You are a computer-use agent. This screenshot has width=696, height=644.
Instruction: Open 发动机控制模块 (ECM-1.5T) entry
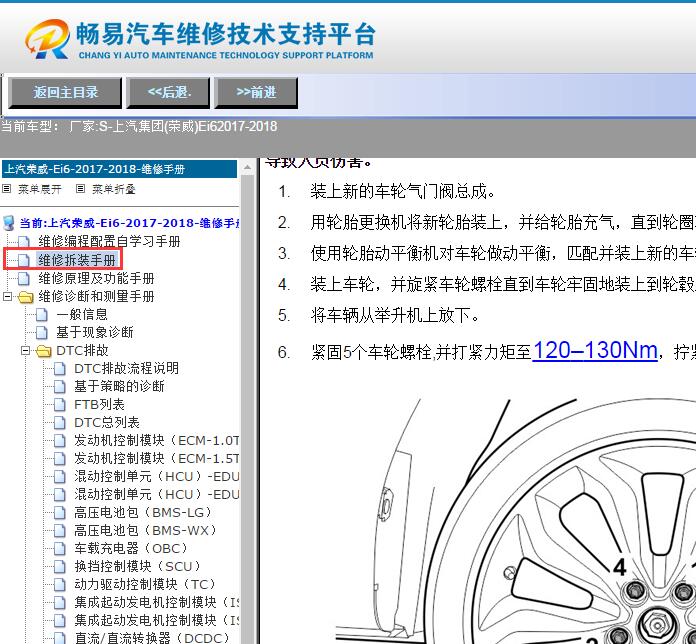(x=157, y=458)
